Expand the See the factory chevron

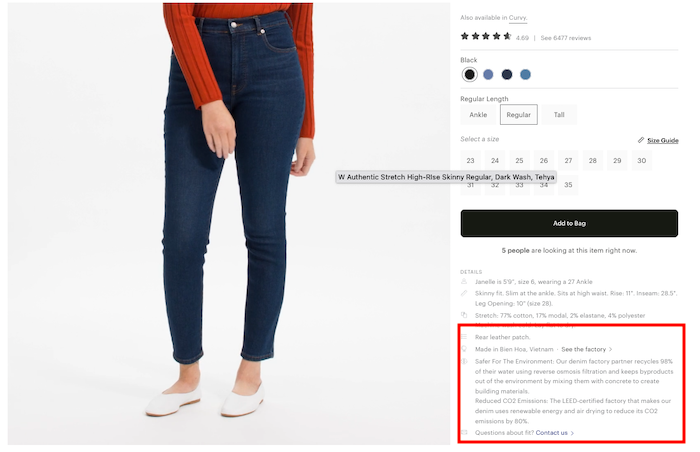tap(611, 349)
